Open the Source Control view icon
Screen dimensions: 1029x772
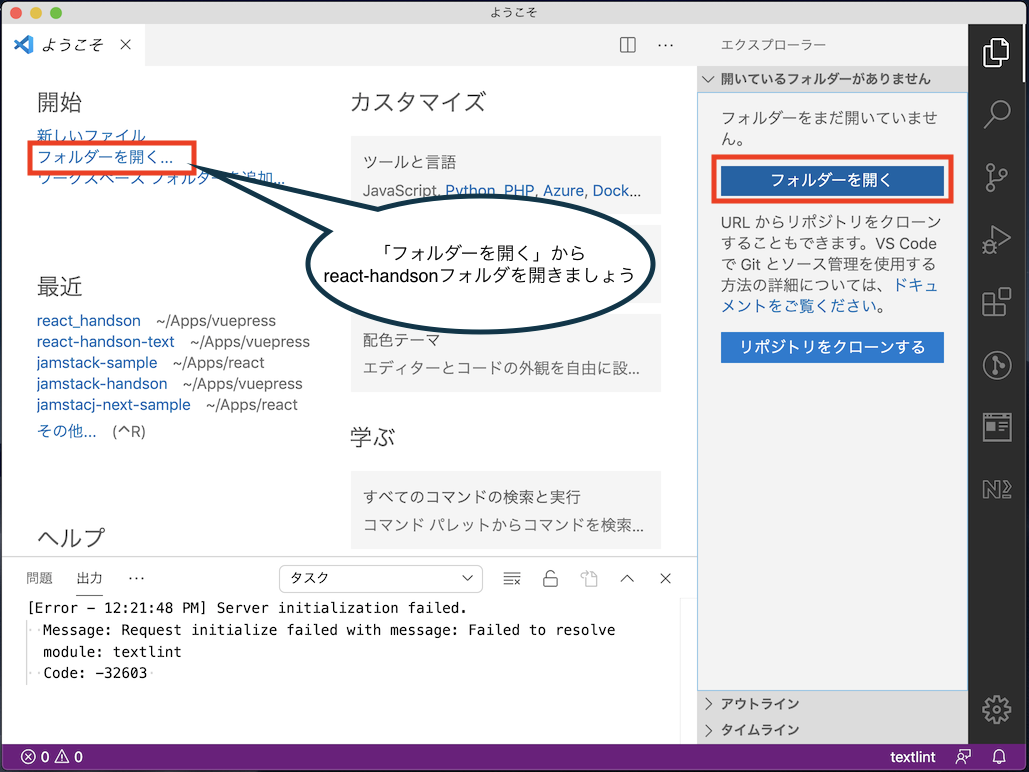pyautogui.click(x=996, y=177)
